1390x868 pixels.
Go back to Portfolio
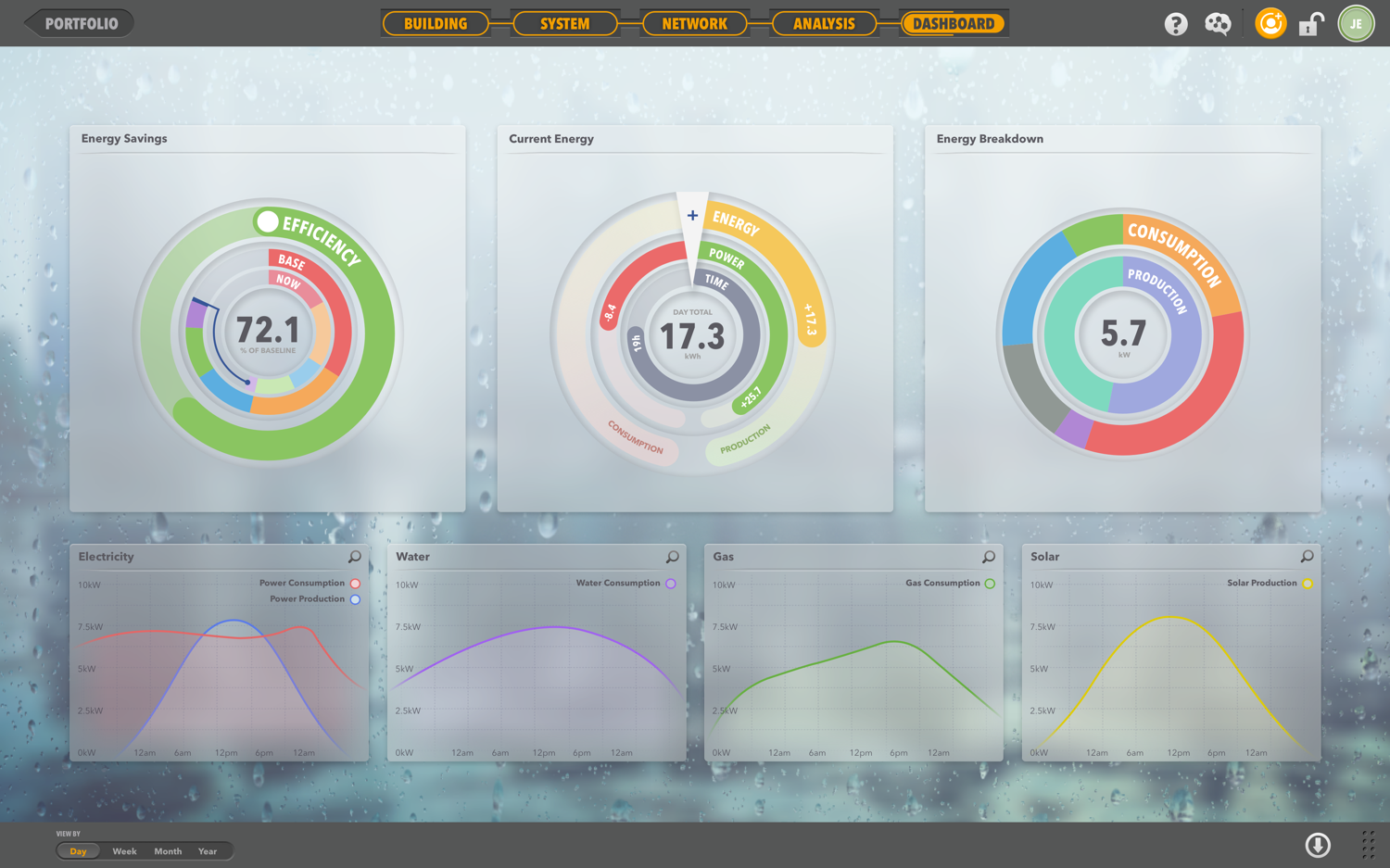click(80, 24)
